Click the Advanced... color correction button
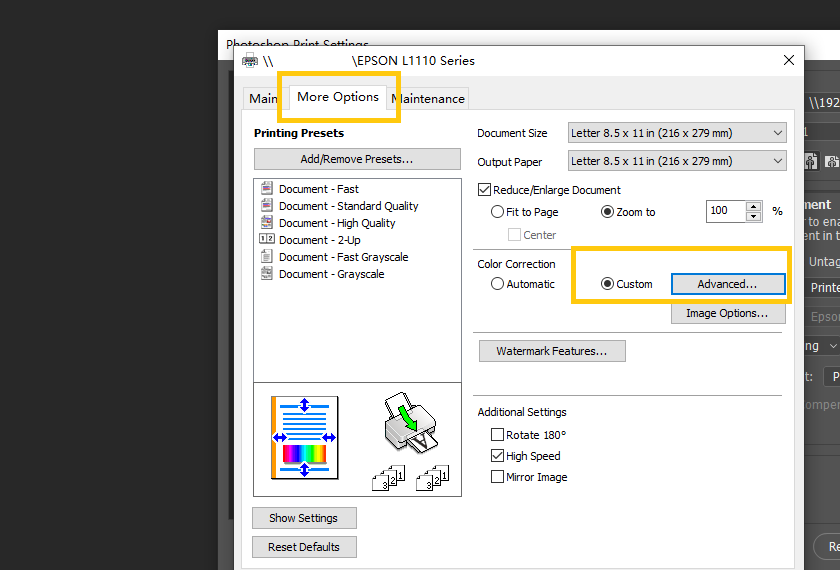The width and height of the screenshot is (840, 570). click(x=727, y=284)
